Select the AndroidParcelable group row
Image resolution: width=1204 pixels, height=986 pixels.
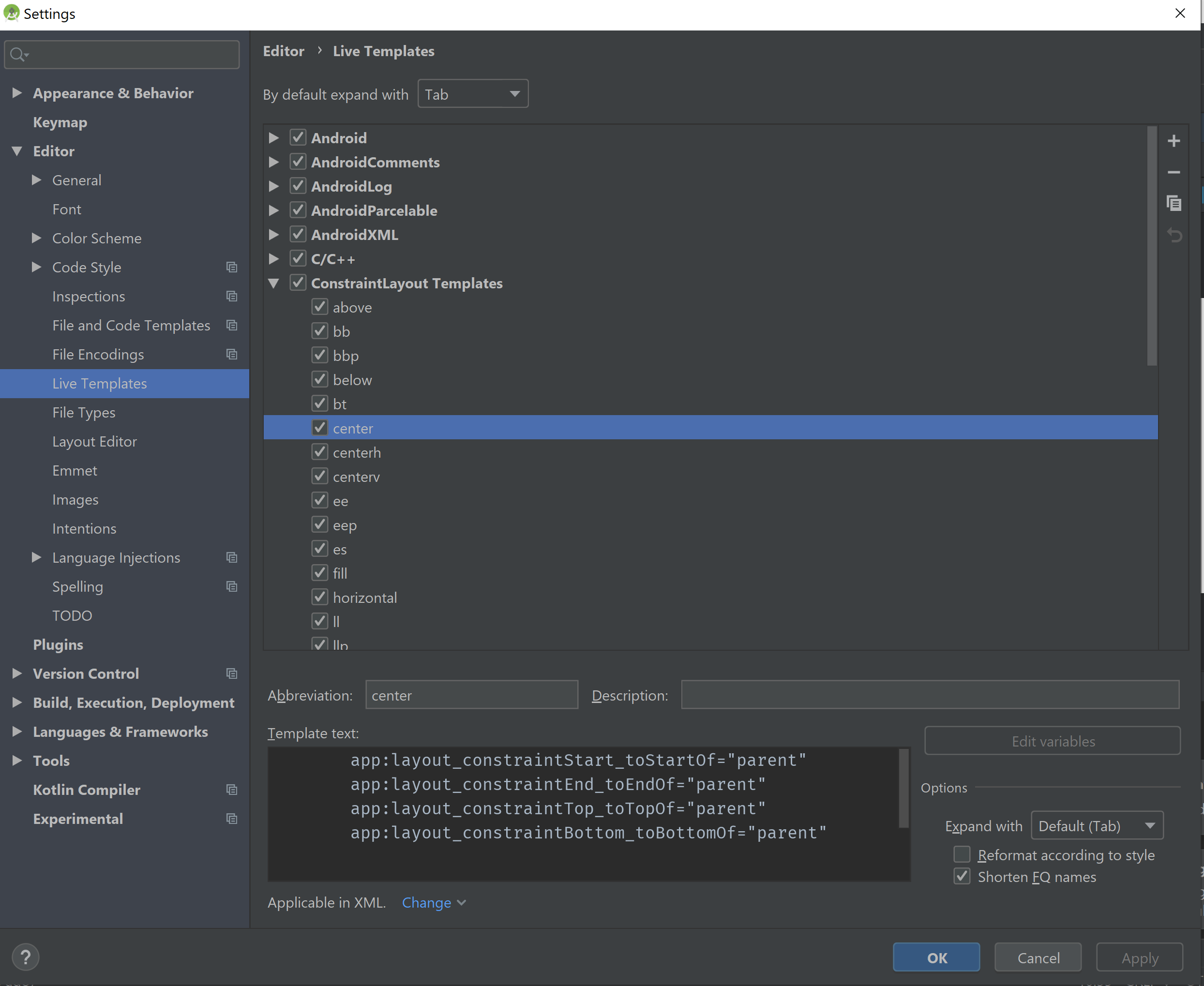710,210
